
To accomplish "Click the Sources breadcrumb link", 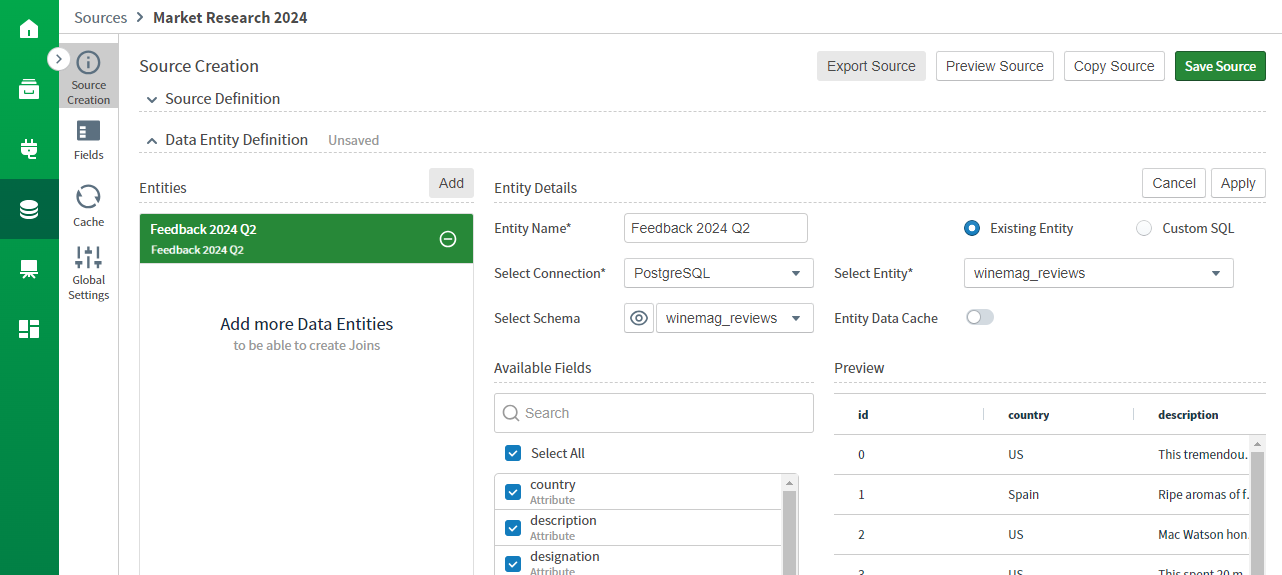I will pos(100,18).
